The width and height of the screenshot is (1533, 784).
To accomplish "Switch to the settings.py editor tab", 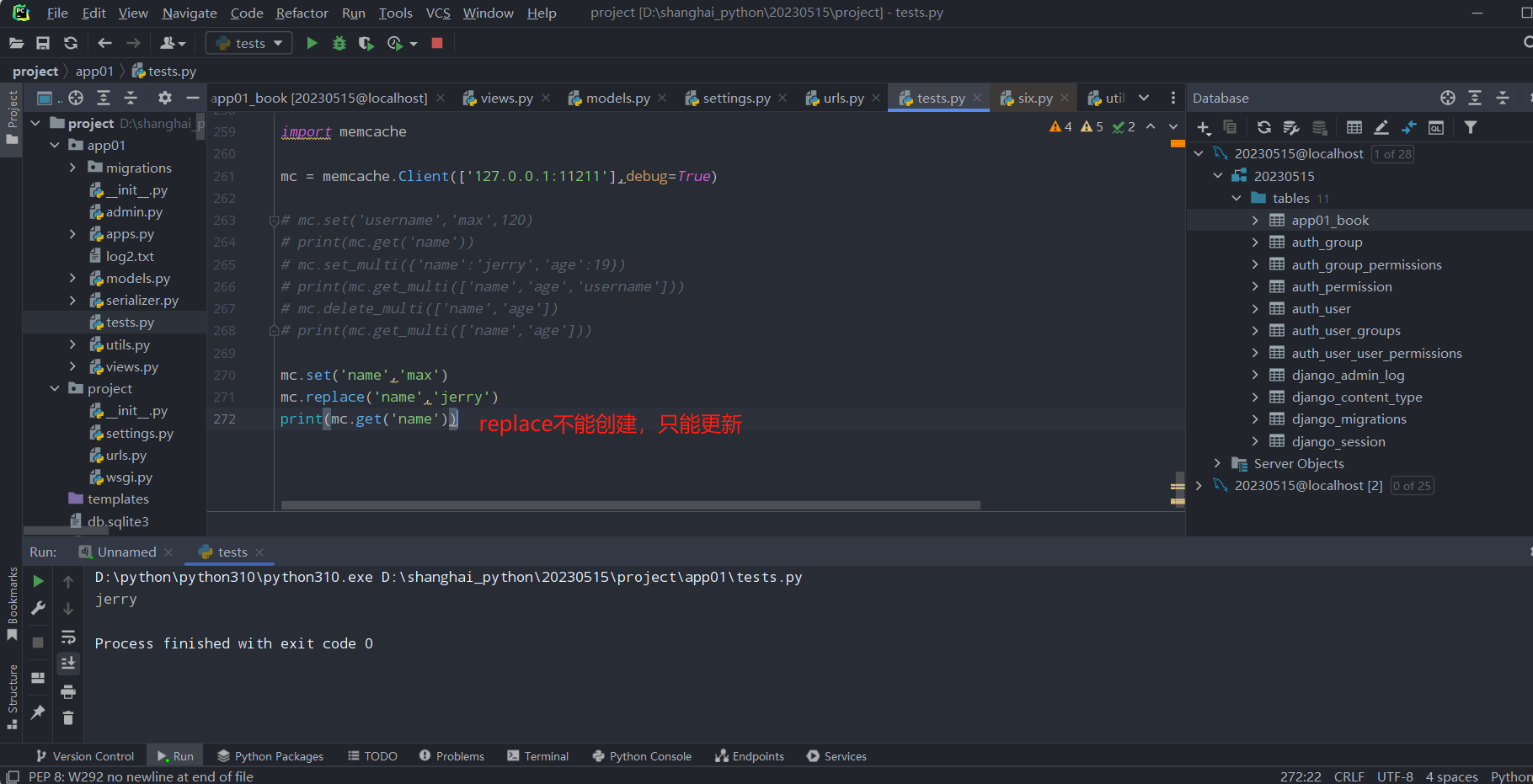I will 735,98.
